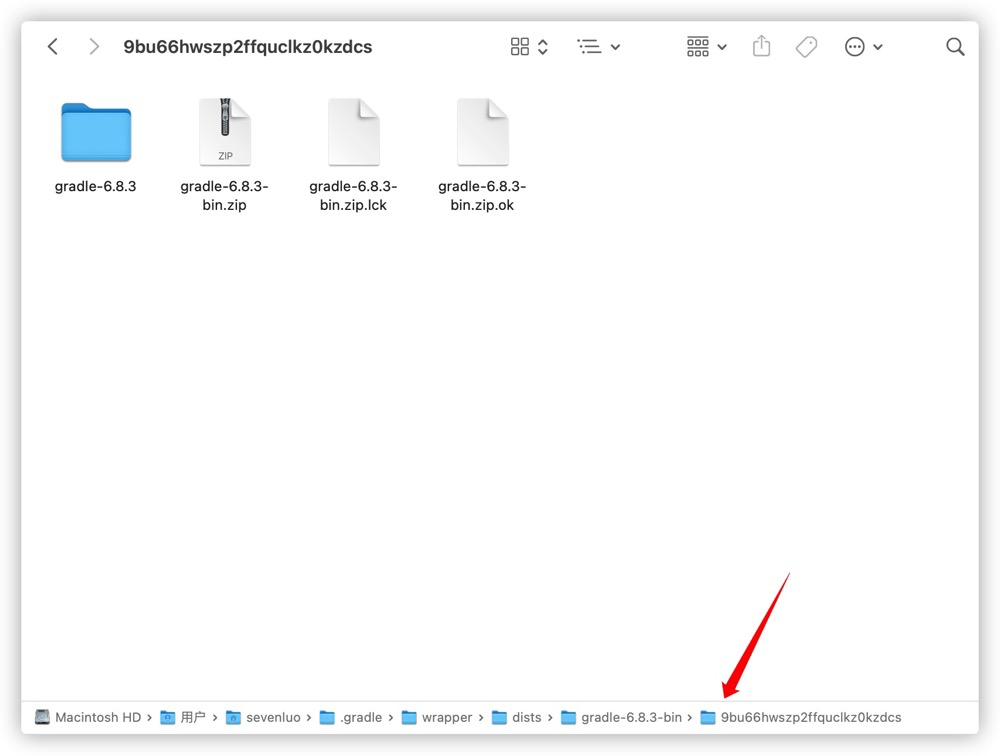The image size is (1000, 756).
Task: Go forward with the right chevron
Action: pyautogui.click(x=94, y=47)
